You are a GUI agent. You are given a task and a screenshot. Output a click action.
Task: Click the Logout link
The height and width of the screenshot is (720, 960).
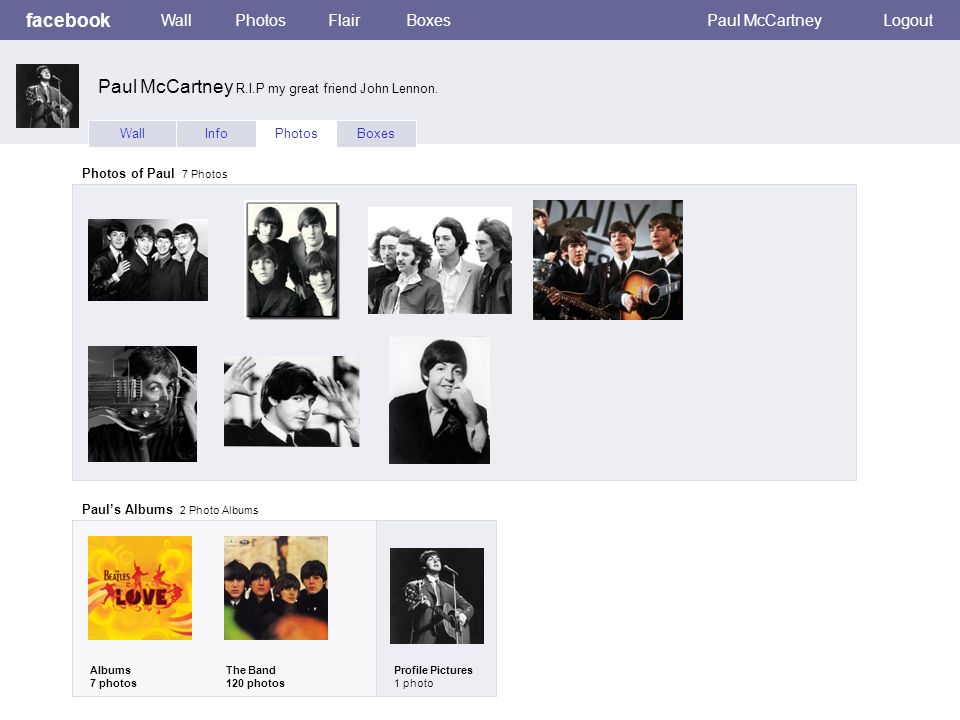[907, 20]
